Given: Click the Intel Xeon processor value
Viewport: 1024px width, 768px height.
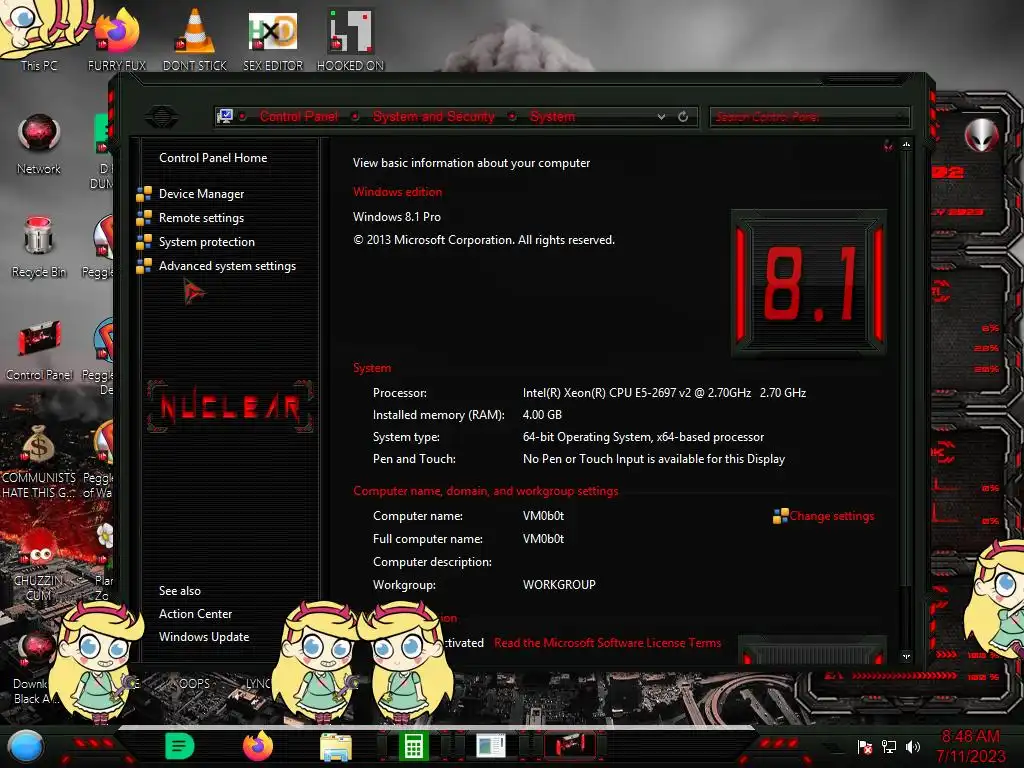Looking at the screenshot, I should (x=664, y=392).
